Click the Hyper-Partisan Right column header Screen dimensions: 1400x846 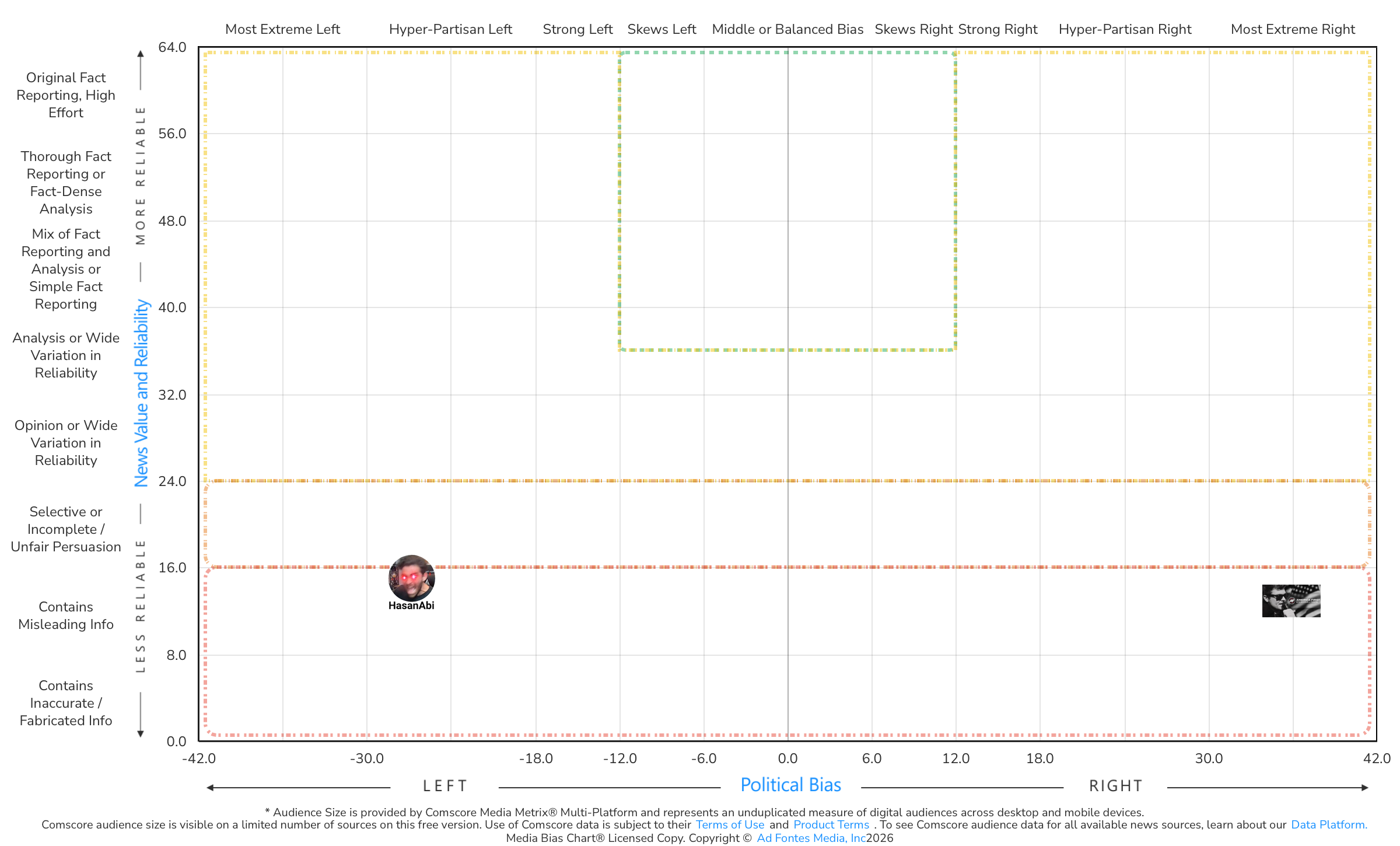[x=1125, y=29]
